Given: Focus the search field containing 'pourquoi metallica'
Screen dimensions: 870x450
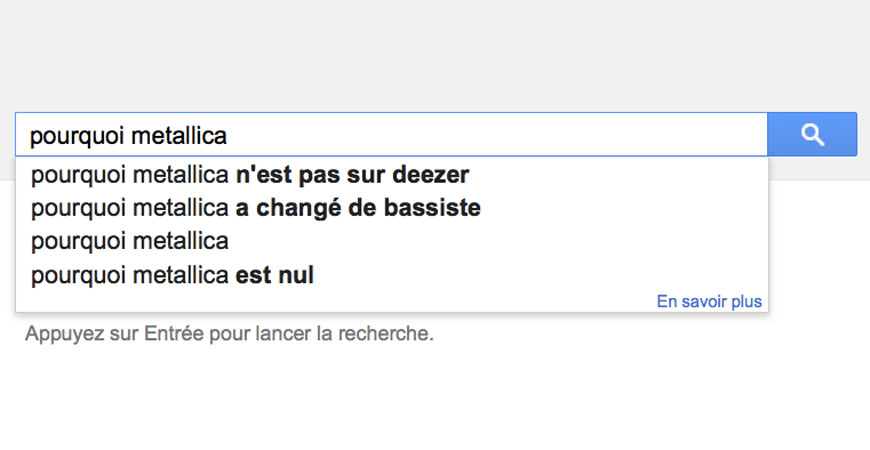Looking at the screenshot, I should pos(391,134).
